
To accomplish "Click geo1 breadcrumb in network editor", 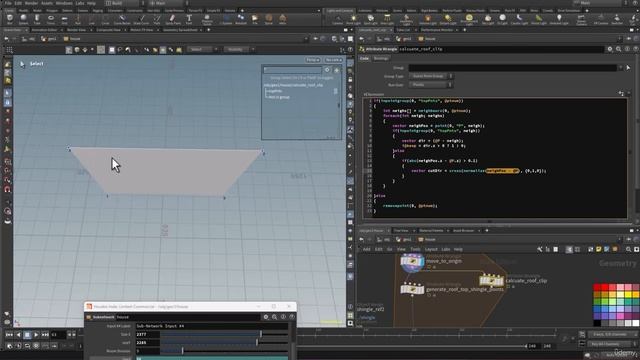I will pos(403,240).
